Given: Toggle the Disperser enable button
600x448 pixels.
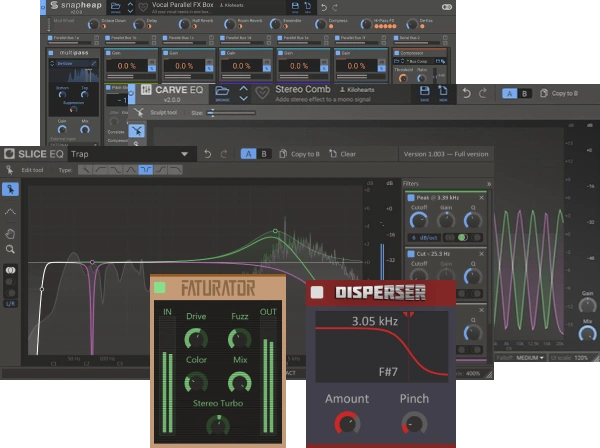Looking at the screenshot, I should (317, 293).
